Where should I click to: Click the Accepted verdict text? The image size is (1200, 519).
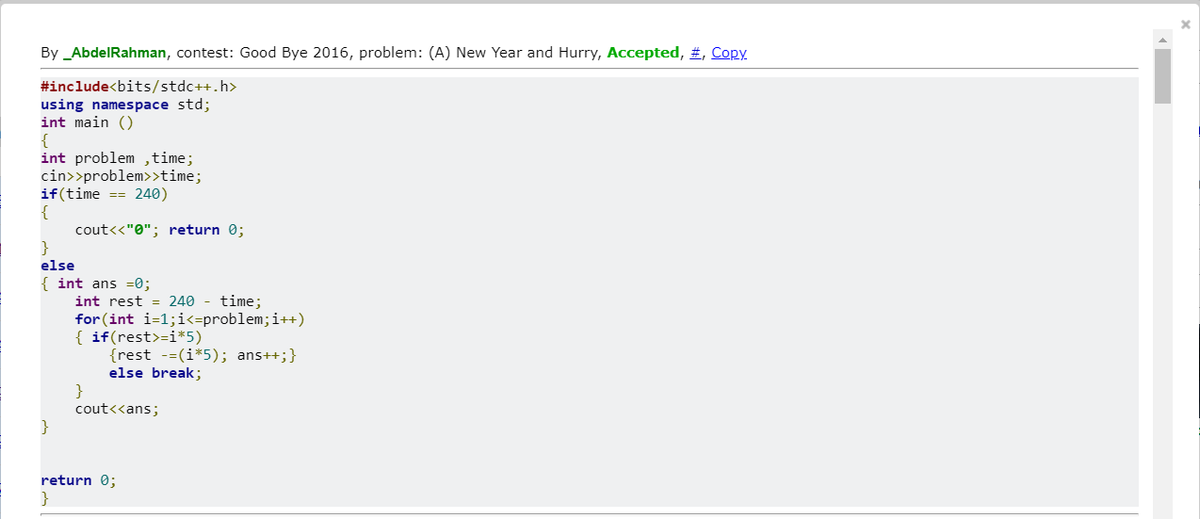pos(643,53)
